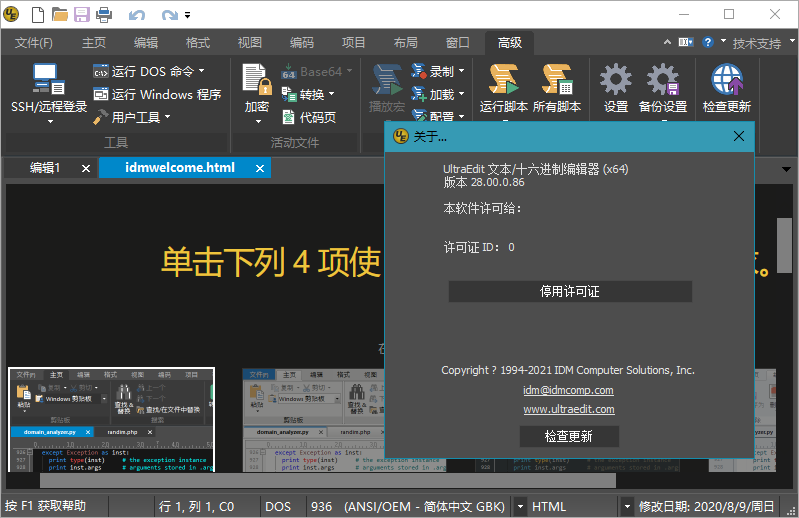Click the undo arrow in quick access toolbar
Image resolution: width=799 pixels, height=518 pixels.
pos(136,15)
